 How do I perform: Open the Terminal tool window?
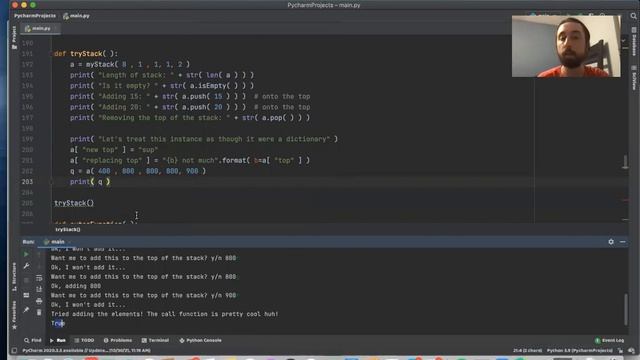click(155, 340)
